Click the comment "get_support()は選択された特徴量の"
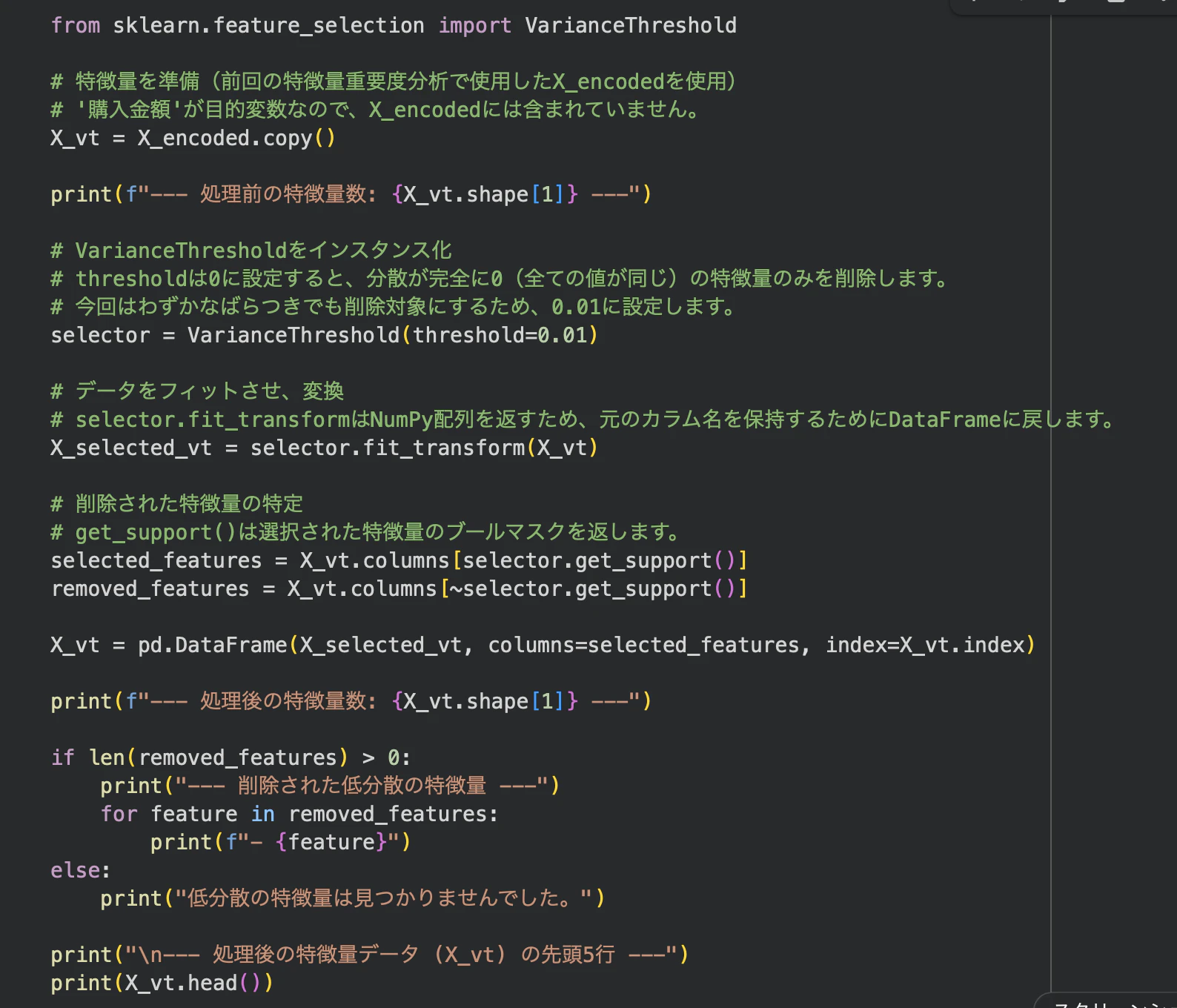This screenshot has width=1177, height=1008. [365, 532]
